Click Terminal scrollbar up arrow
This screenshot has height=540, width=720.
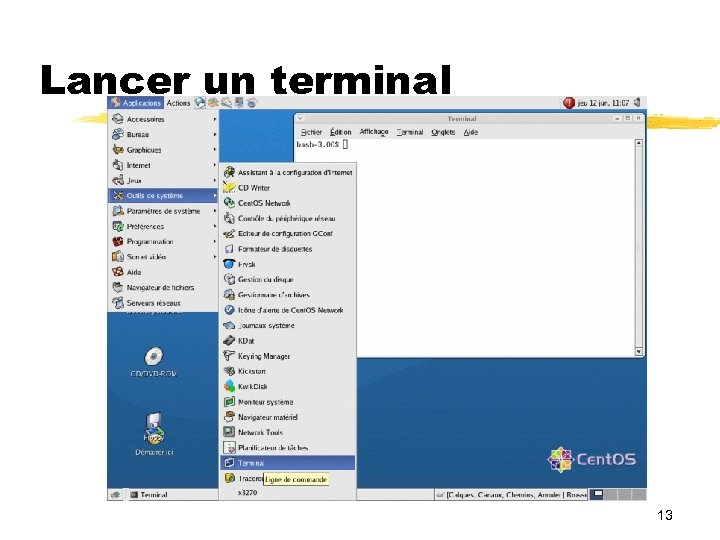tap(639, 143)
